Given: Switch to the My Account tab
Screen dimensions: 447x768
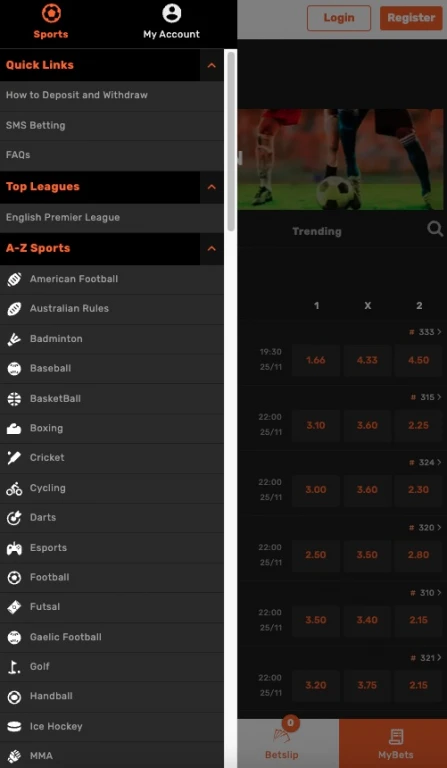Looking at the screenshot, I should click(x=171, y=22).
